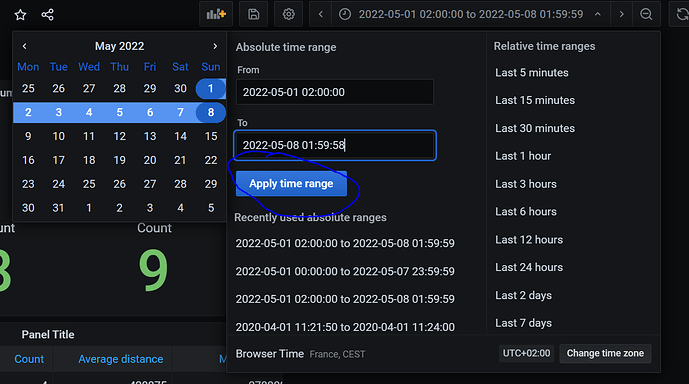Shift time range backward arrow
This screenshot has width=689, height=384.
[x=321, y=14]
